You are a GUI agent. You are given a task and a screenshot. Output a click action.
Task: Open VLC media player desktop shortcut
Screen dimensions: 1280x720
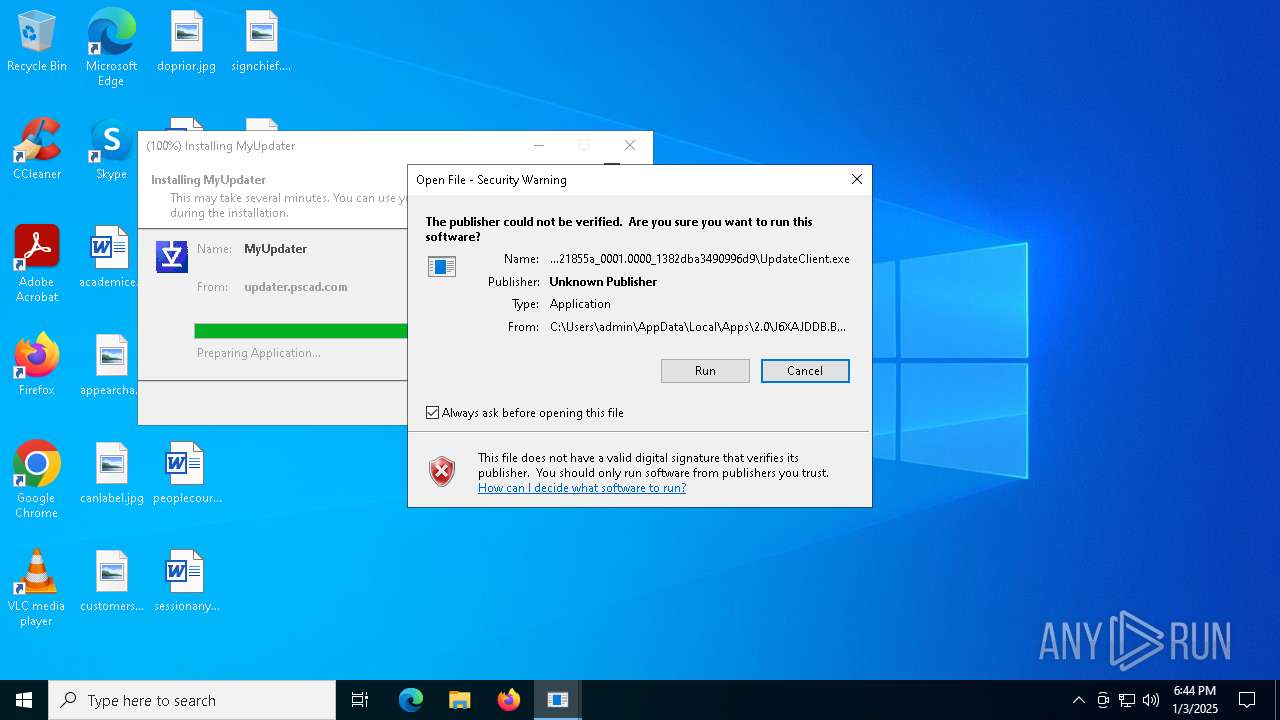click(x=37, y=588)
